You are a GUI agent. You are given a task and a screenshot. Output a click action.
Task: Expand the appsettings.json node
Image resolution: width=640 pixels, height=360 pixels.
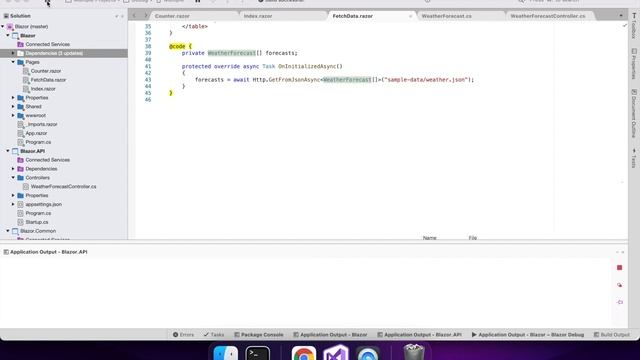click(x=13, y=204)
